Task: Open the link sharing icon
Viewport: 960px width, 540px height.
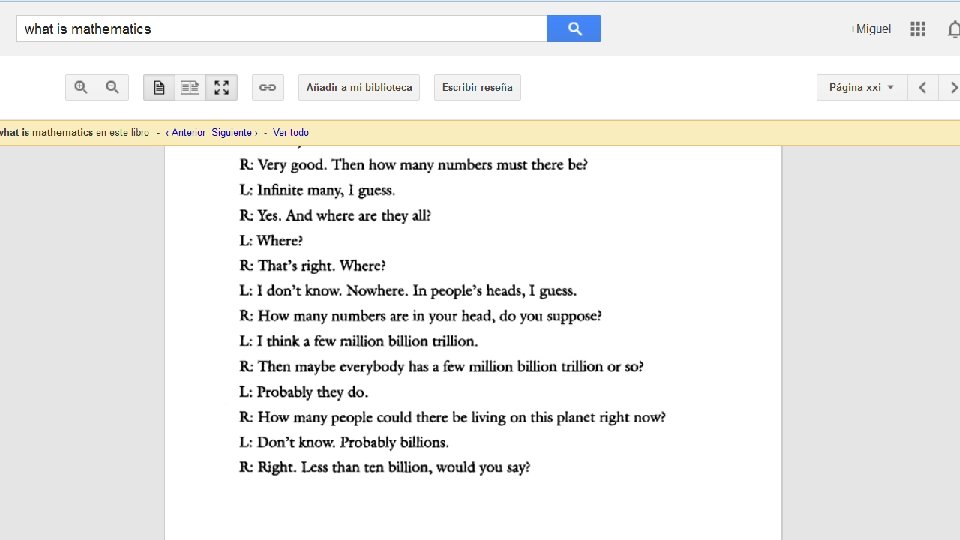Action: (x=268, y=88)
